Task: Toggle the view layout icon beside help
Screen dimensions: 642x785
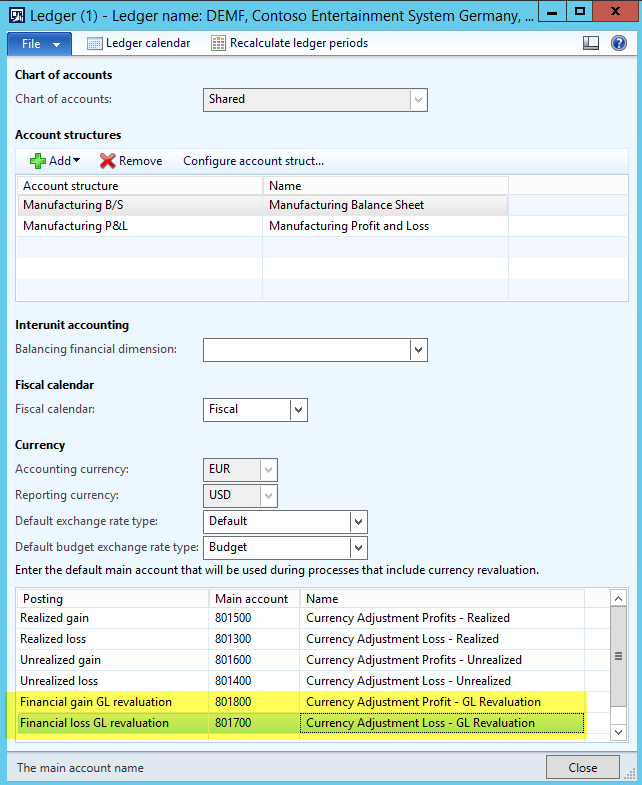Action: point(591,44)
